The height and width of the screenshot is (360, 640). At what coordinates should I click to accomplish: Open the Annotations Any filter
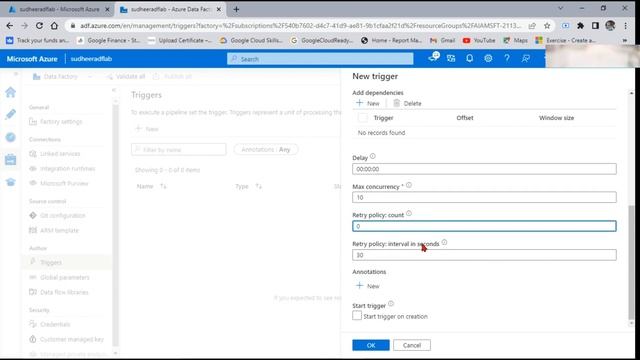click(266, 150)
